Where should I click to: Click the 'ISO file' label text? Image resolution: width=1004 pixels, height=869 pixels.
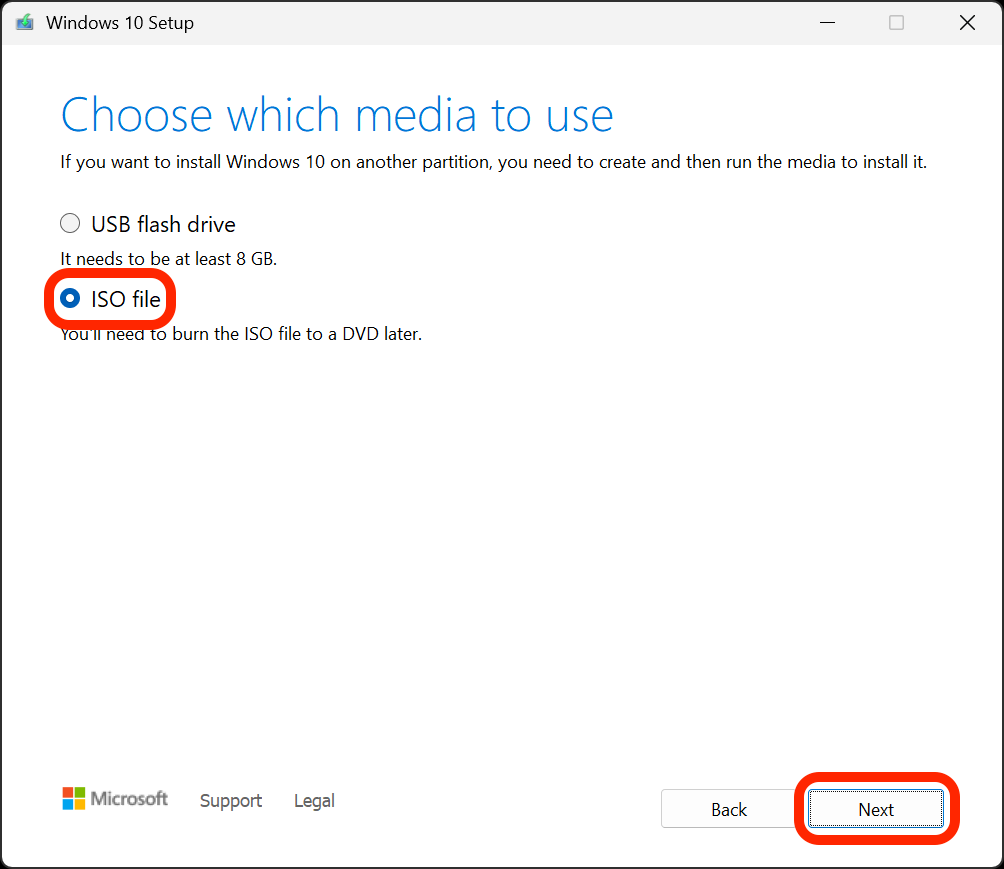(x=123, y=298)
